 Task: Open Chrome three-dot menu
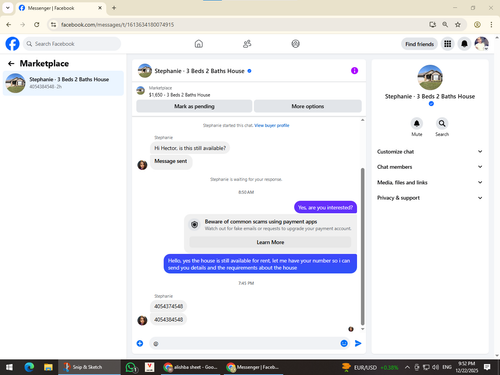(x=491, y=24)
